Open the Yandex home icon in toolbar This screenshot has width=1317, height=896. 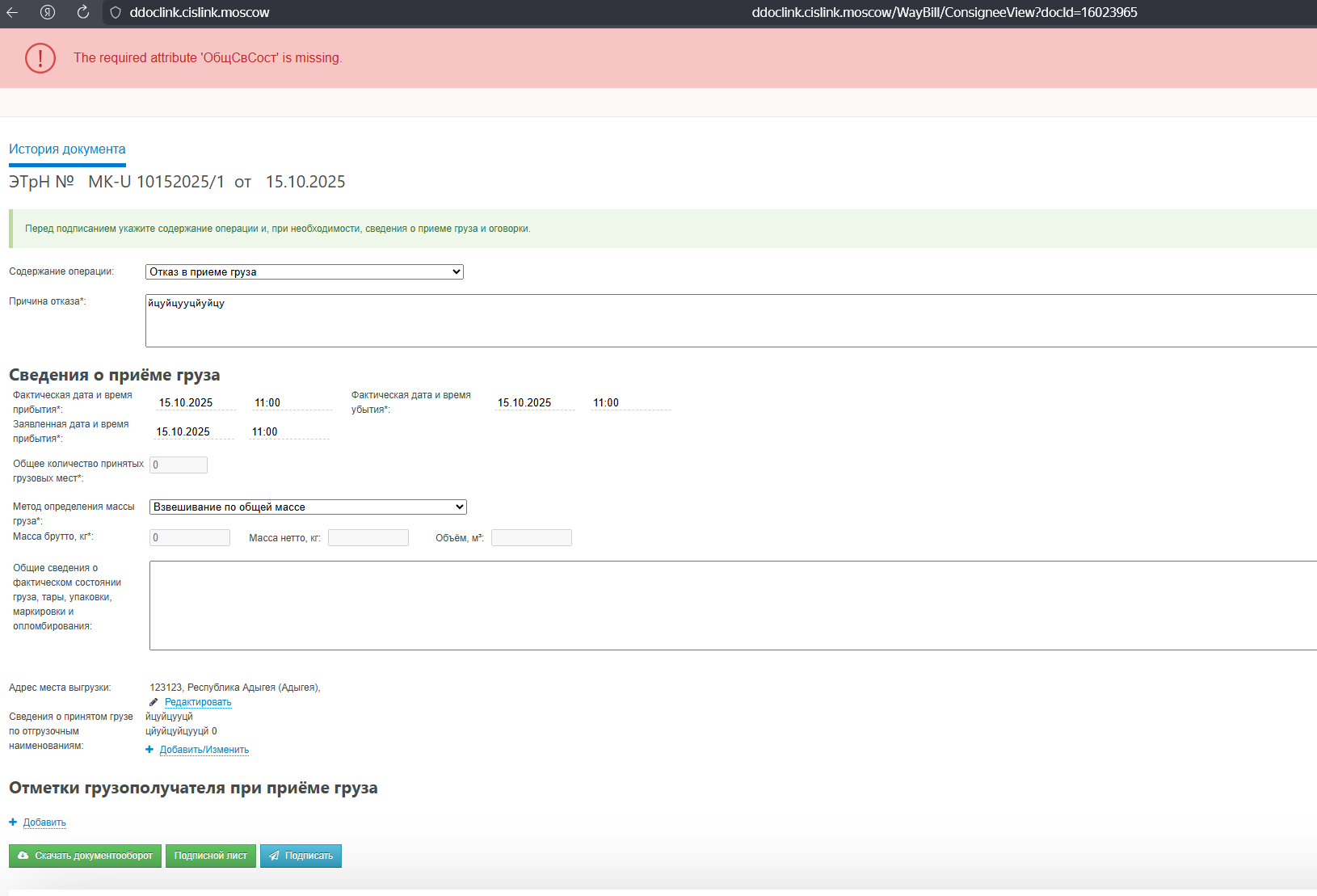48,12
